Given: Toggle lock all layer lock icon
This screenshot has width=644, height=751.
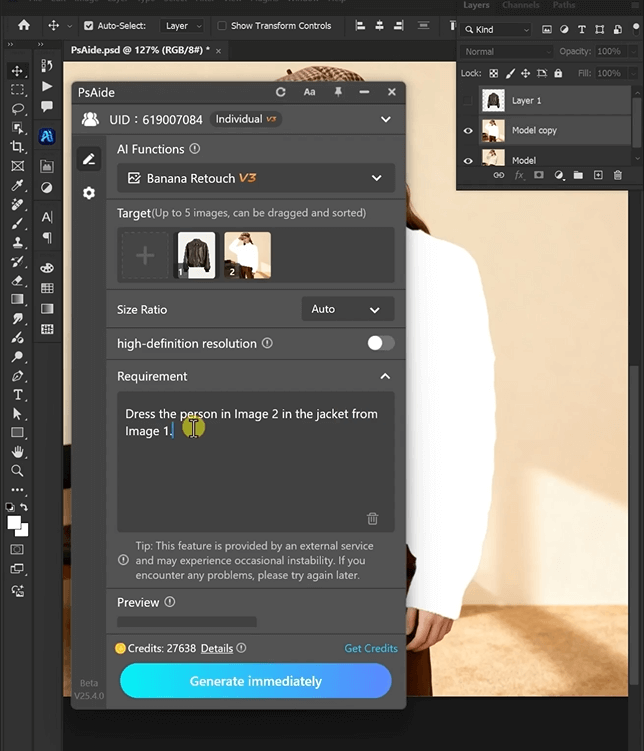Looking at the screenshot, I should (558, 73).
